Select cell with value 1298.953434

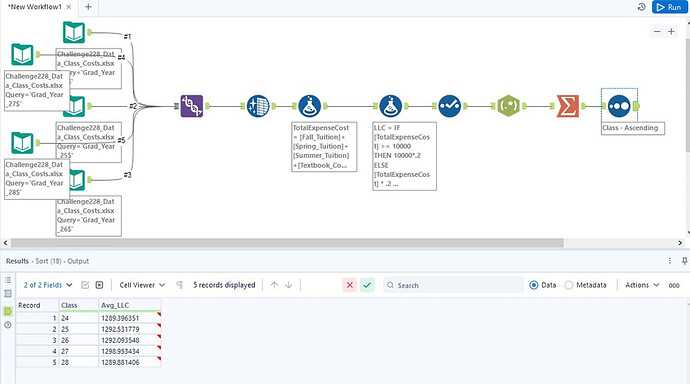[x=130, y=351]
